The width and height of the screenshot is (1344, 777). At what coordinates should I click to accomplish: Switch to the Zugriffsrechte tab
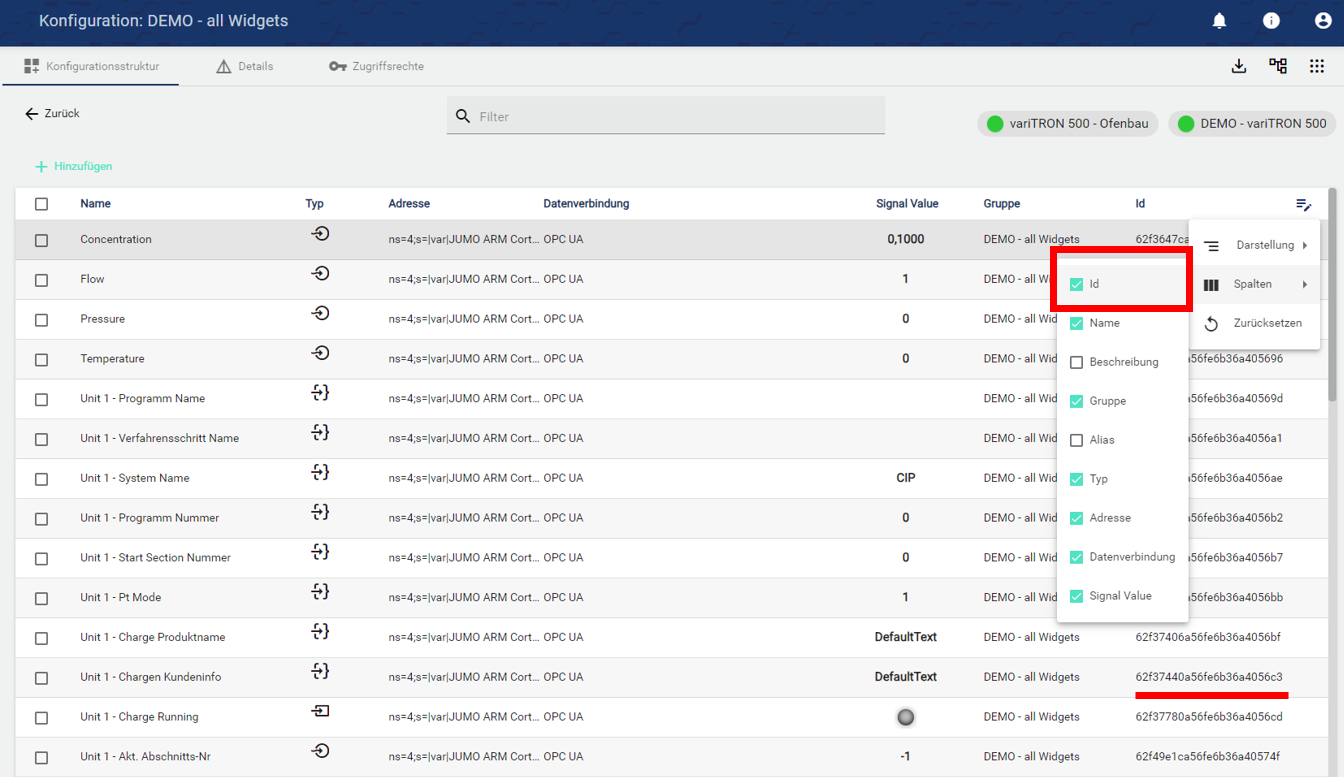[x=377, y=67]
